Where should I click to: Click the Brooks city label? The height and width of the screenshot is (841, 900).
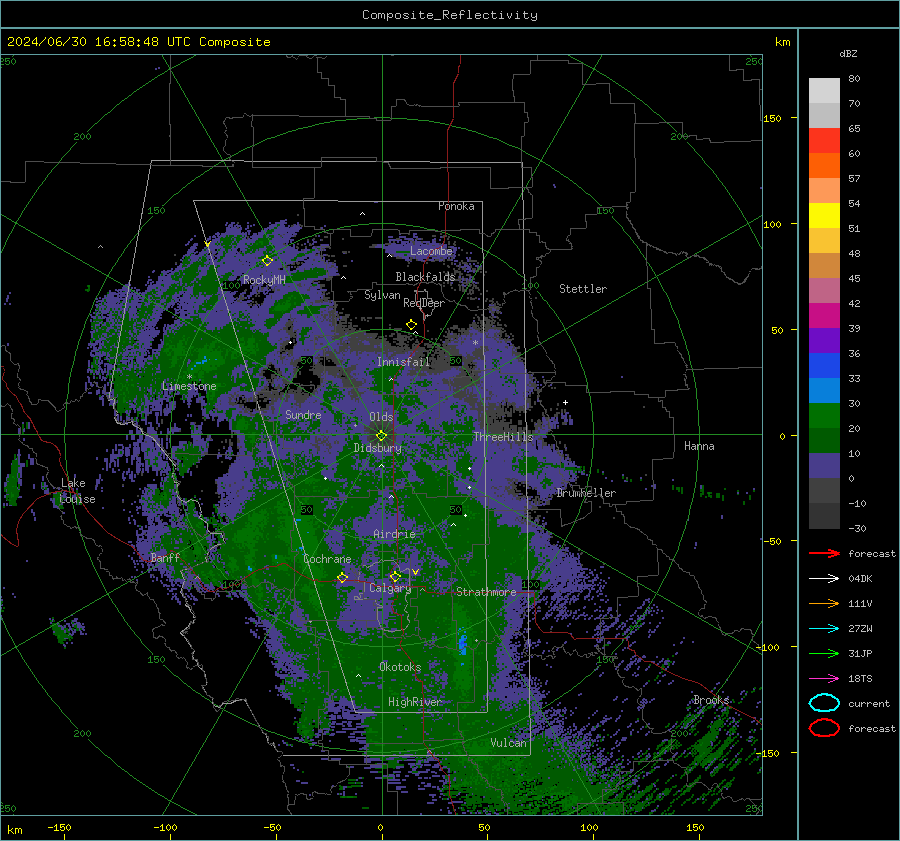click(711, 700)
